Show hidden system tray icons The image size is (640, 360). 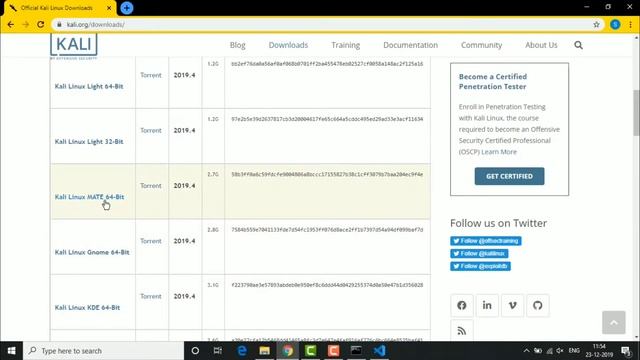click(x=527, y=351)
